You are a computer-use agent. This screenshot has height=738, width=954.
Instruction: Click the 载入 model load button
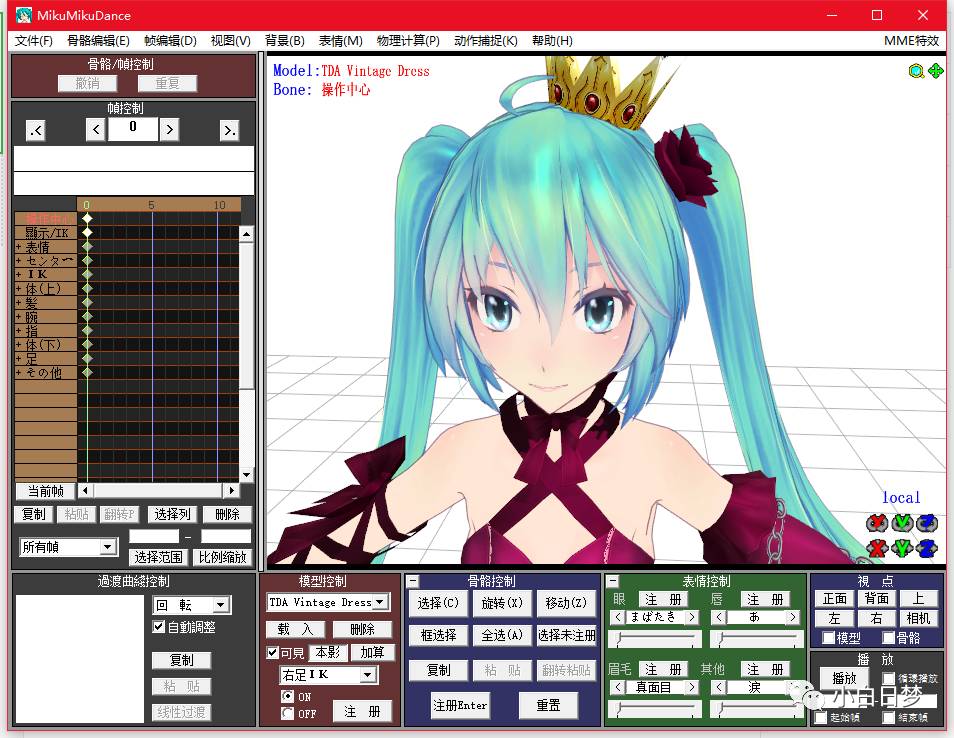[295, 629]
